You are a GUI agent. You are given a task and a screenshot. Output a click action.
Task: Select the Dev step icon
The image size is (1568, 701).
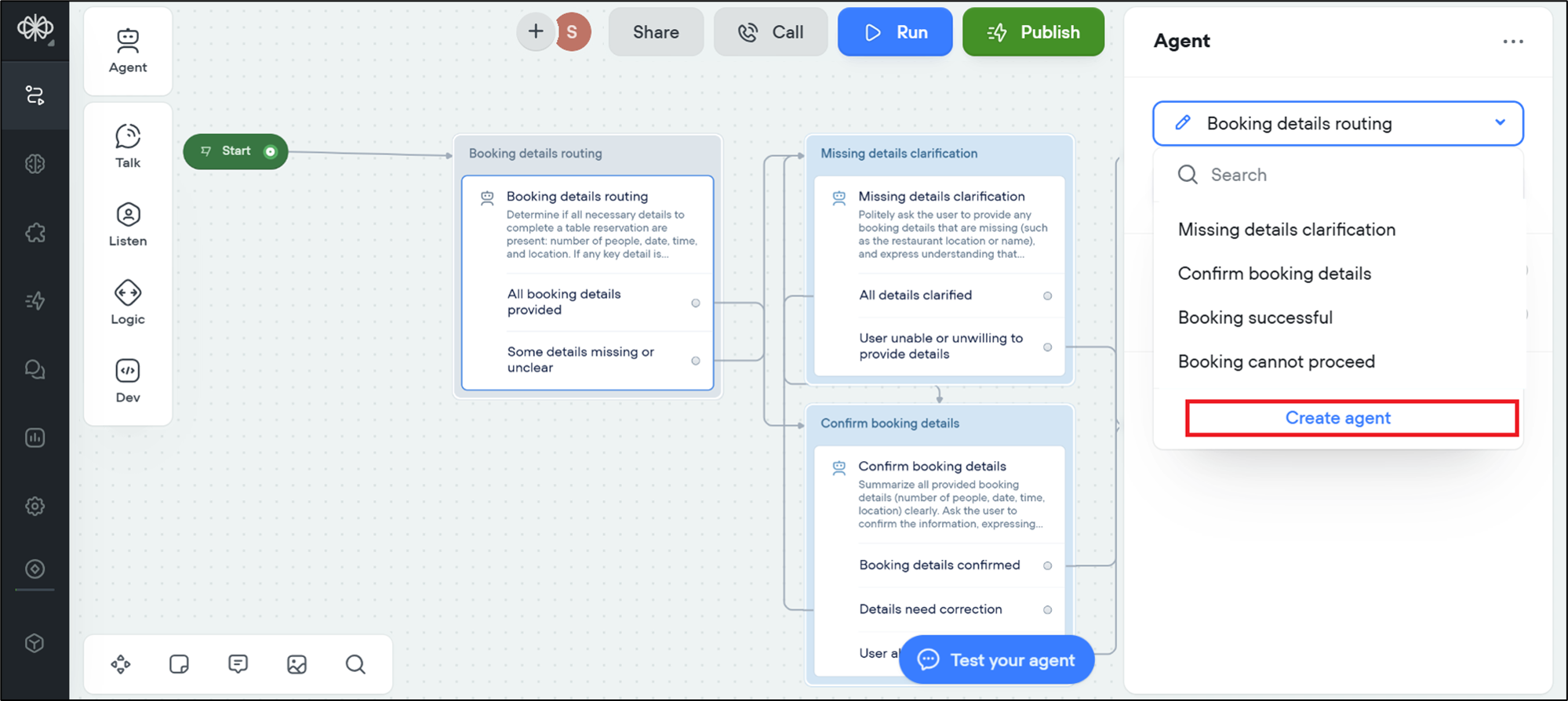[x=128, y=380]
